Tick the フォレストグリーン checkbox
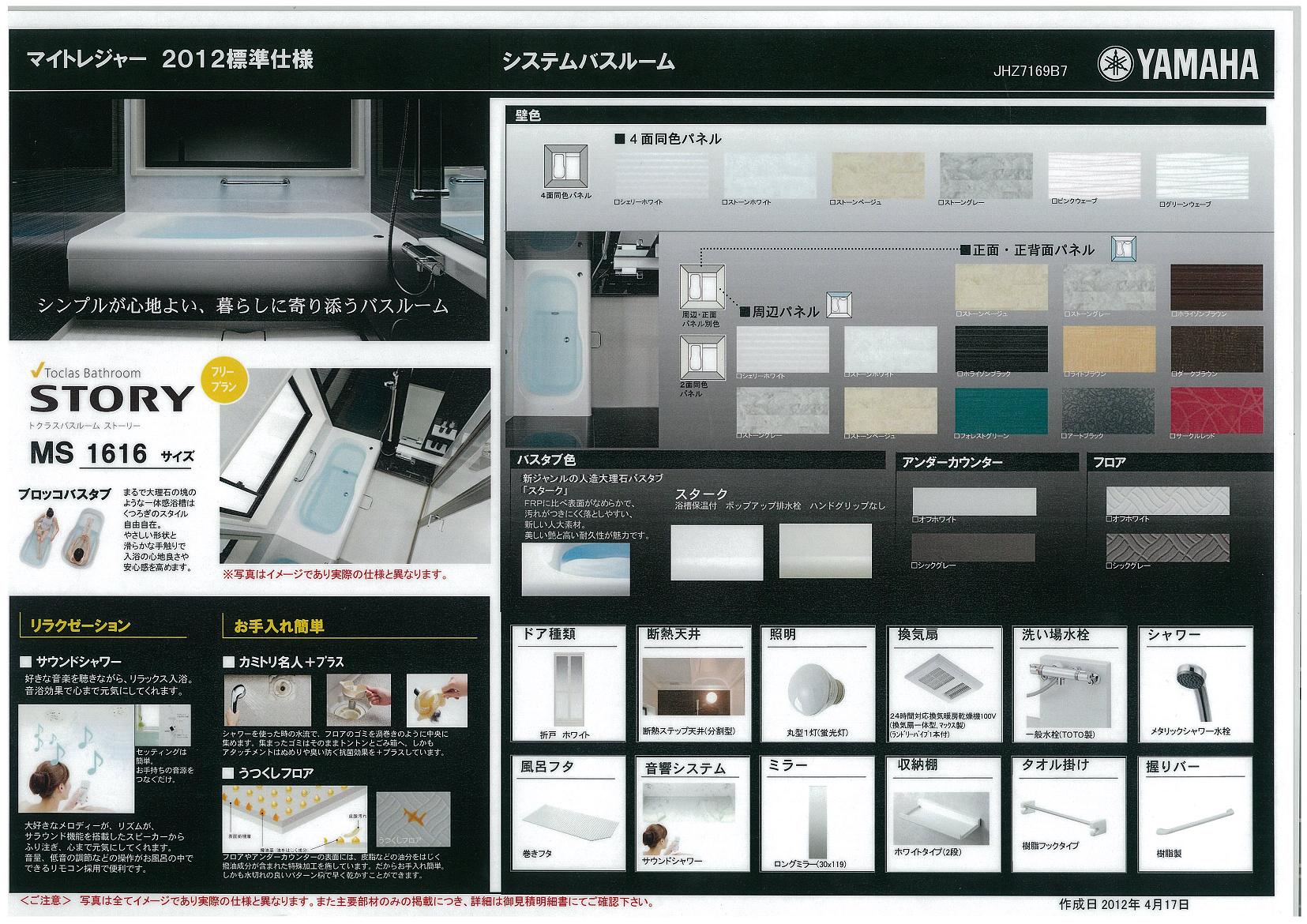Screen dimensions: 1307x924 958,435
